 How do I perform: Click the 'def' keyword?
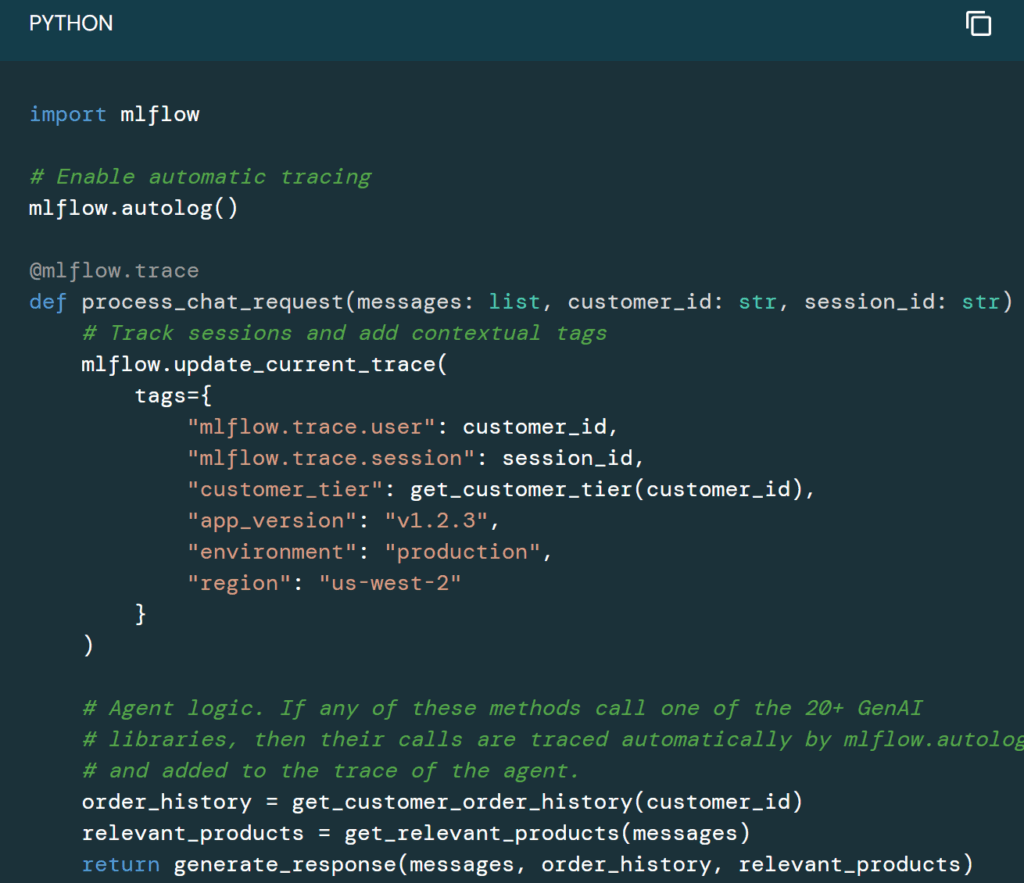coord(49,301)
